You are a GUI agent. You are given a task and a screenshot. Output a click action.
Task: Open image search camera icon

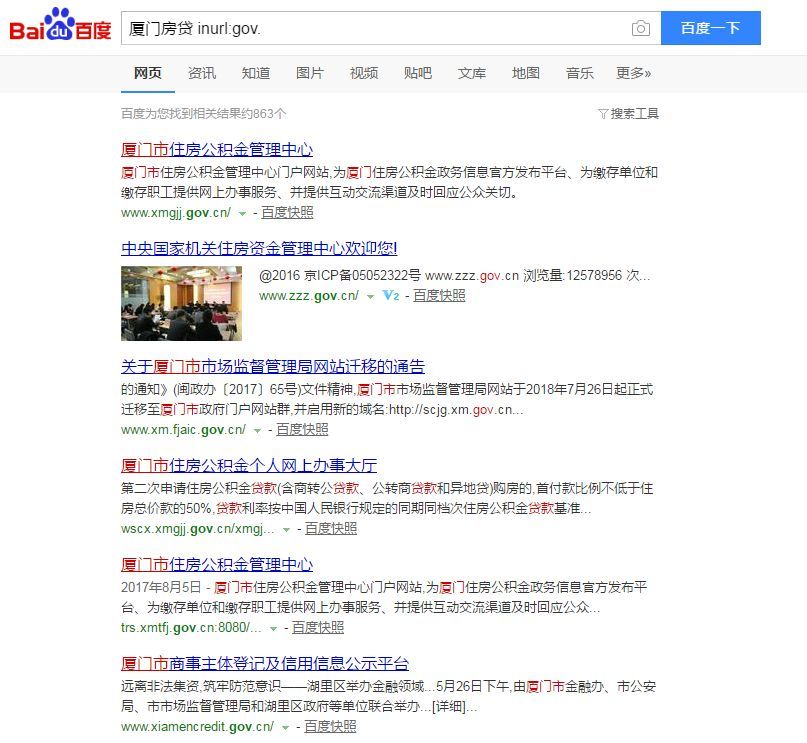pos(641,28)
